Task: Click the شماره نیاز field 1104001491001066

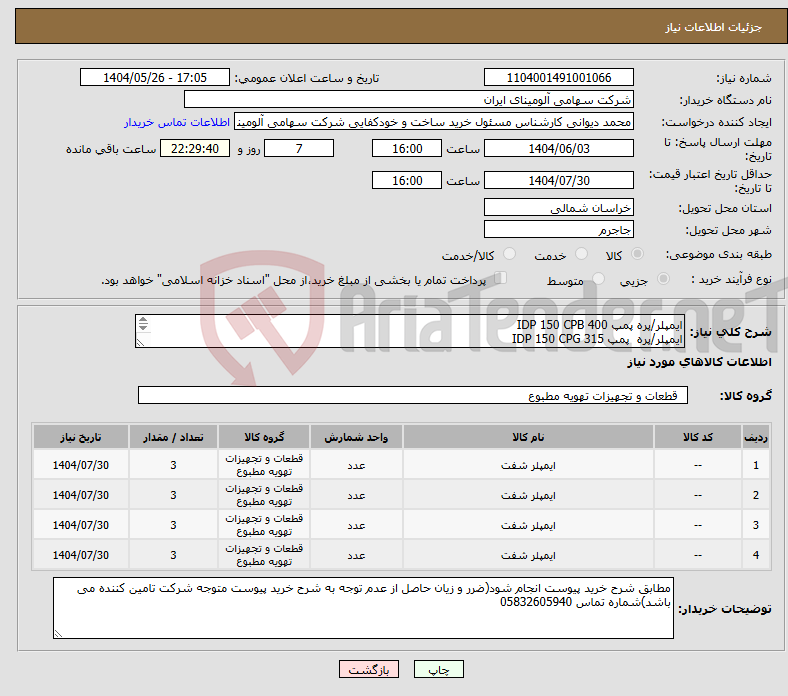Action: [558, 77]
